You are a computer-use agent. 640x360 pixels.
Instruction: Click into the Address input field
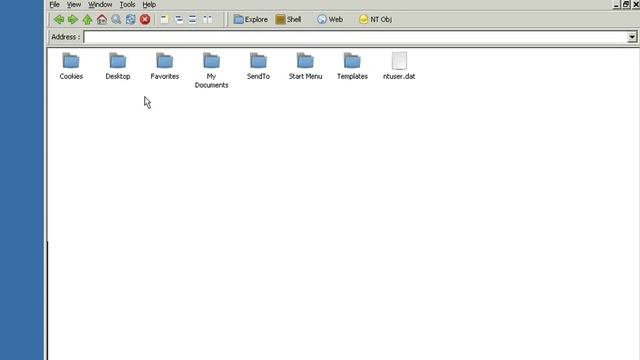point(355,37)
